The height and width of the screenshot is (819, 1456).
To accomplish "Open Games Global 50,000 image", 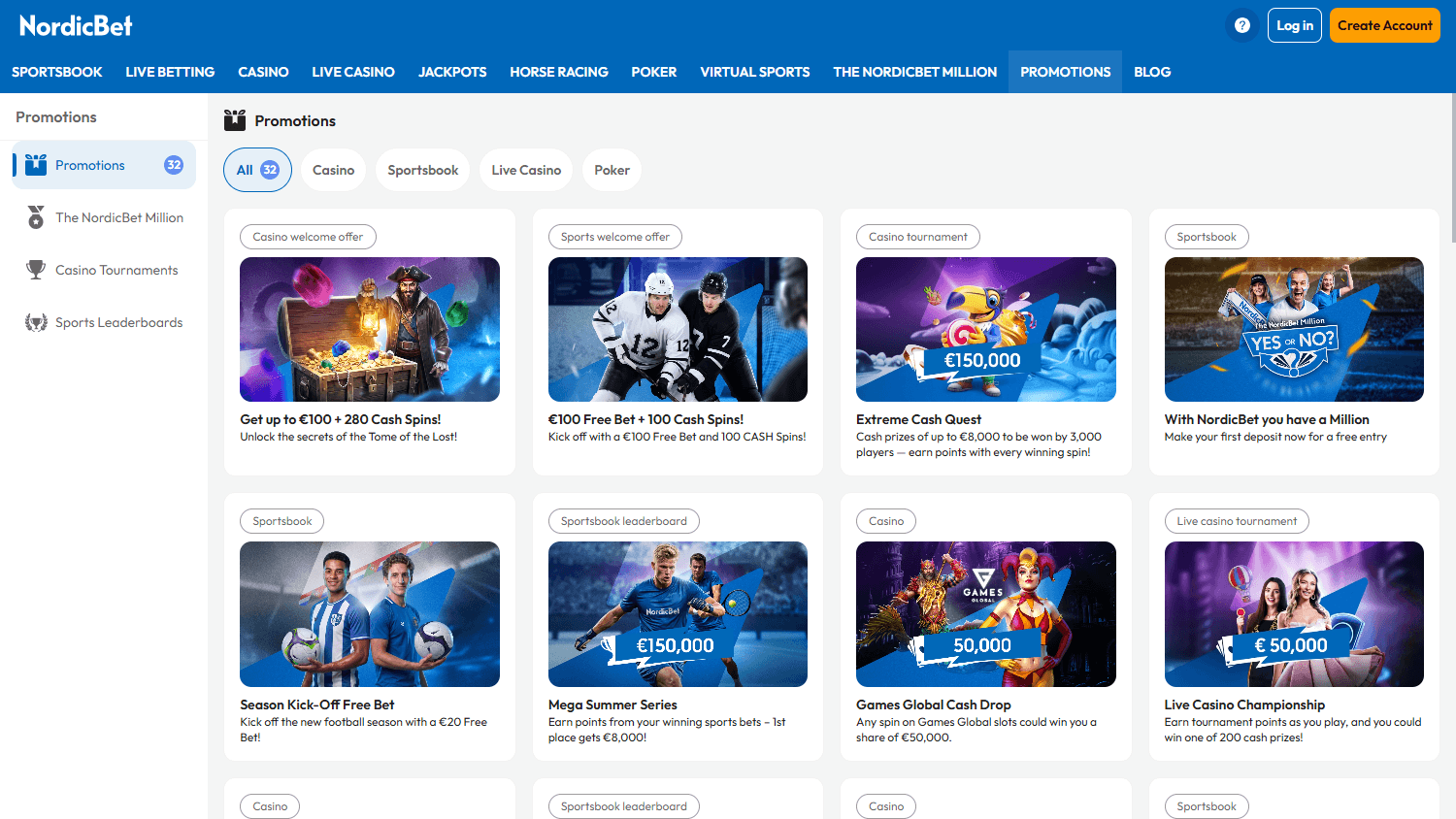I will 986,614.
